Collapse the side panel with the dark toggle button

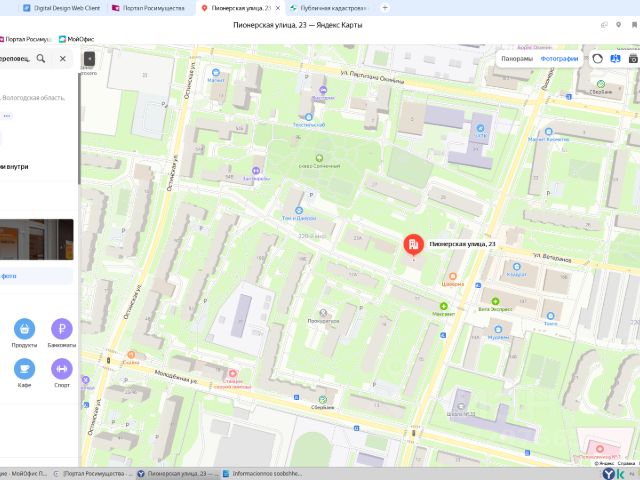89,59
